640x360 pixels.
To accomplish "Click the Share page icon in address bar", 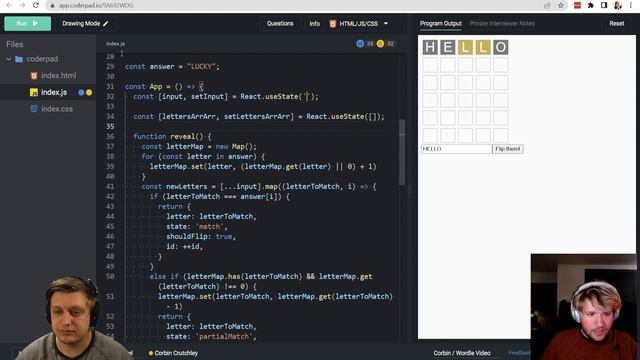I will point(547,5).
